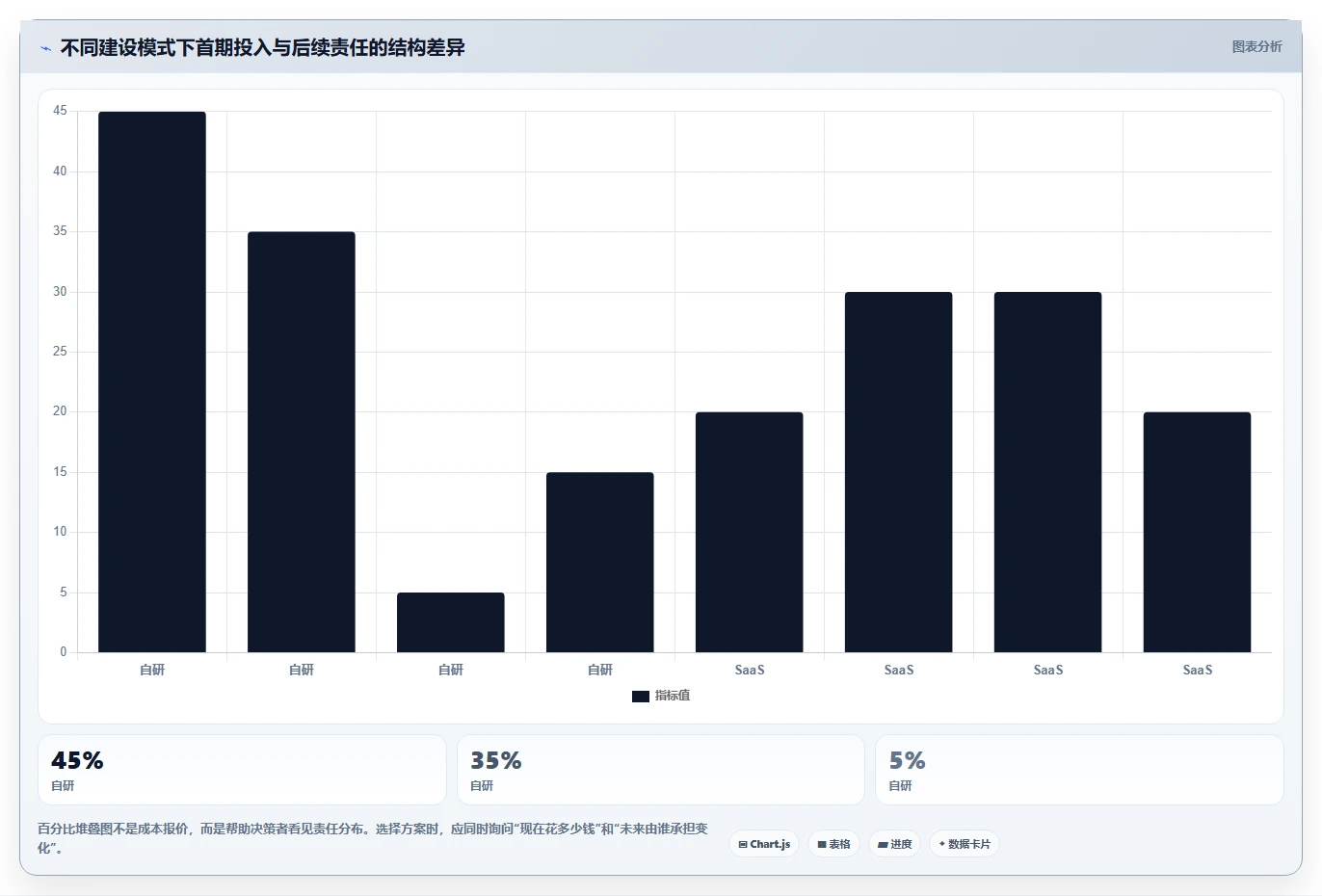Open the 35% 自研 data card
The image size is (1322, 896).
[661, 770]
